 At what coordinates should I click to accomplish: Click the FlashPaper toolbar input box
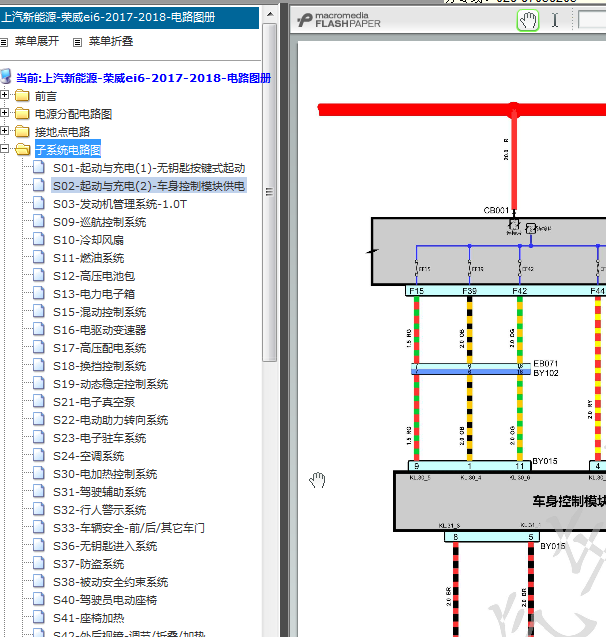592,20
